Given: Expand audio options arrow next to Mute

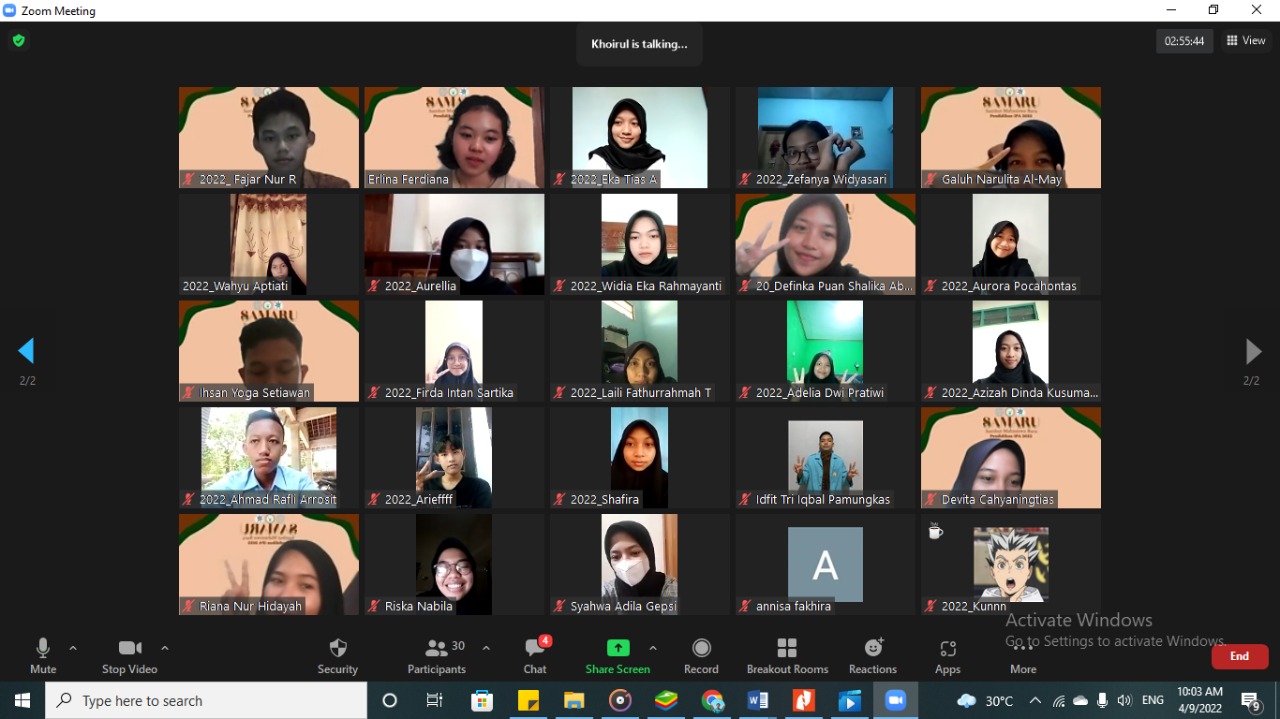Looking at the screenshot, I should click(x=73, y=648).
